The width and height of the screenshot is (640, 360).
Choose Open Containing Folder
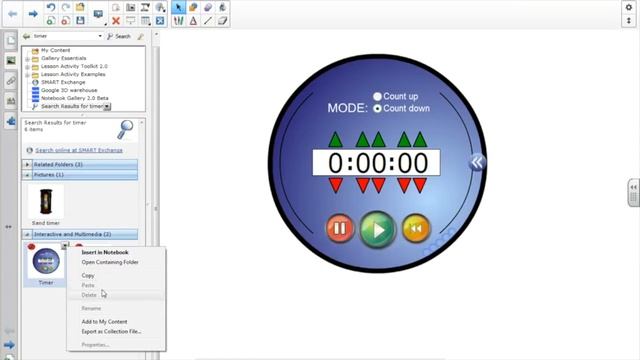(110, 262)
